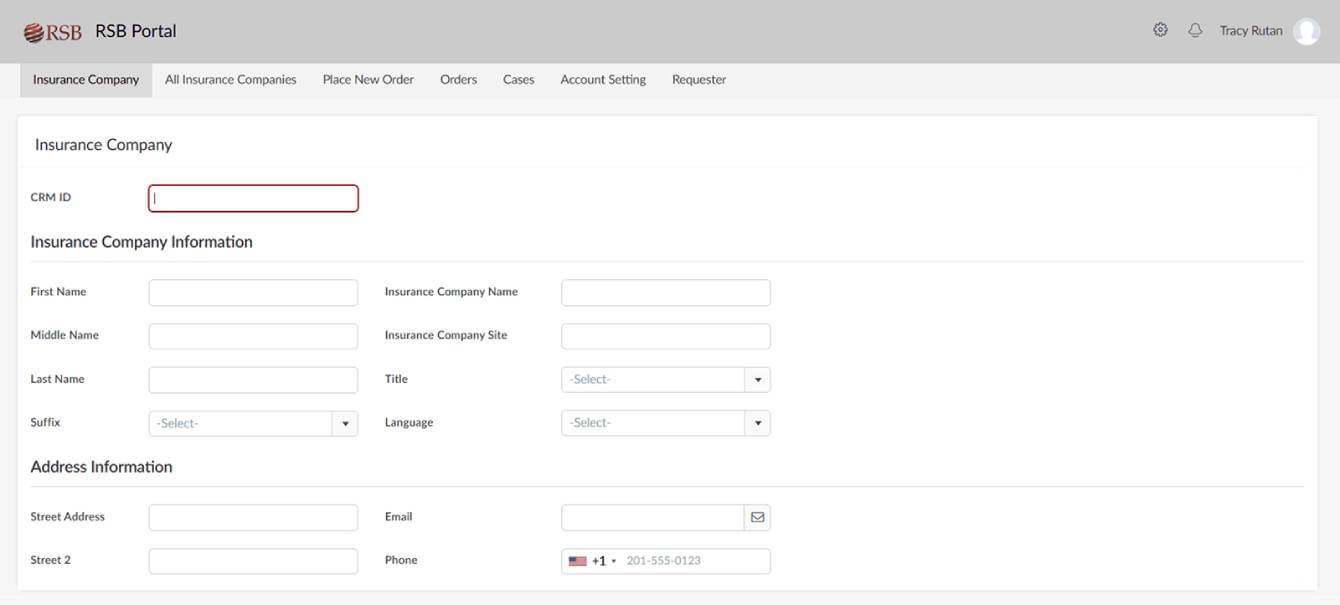
Task: Click the Phone field label
Action: 401,560
